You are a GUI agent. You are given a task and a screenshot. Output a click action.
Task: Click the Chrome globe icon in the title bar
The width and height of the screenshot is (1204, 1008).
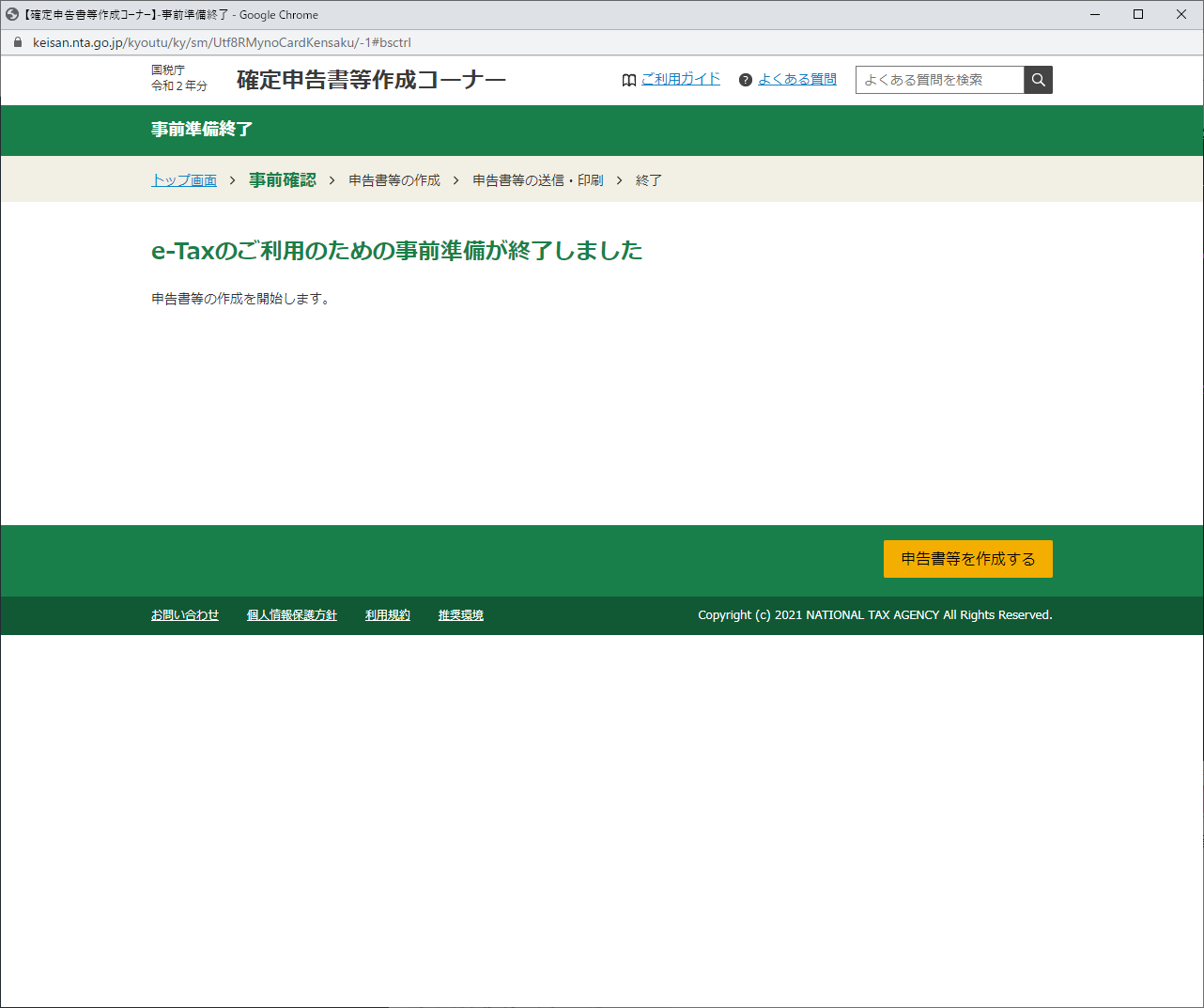12,14
